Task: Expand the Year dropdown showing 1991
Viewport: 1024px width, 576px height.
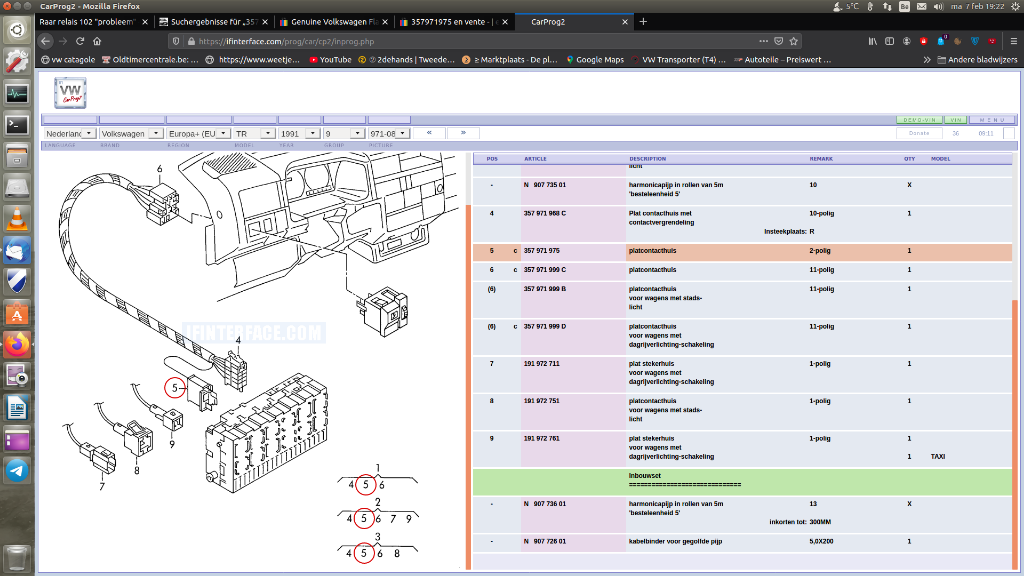Action: [300, 133]
